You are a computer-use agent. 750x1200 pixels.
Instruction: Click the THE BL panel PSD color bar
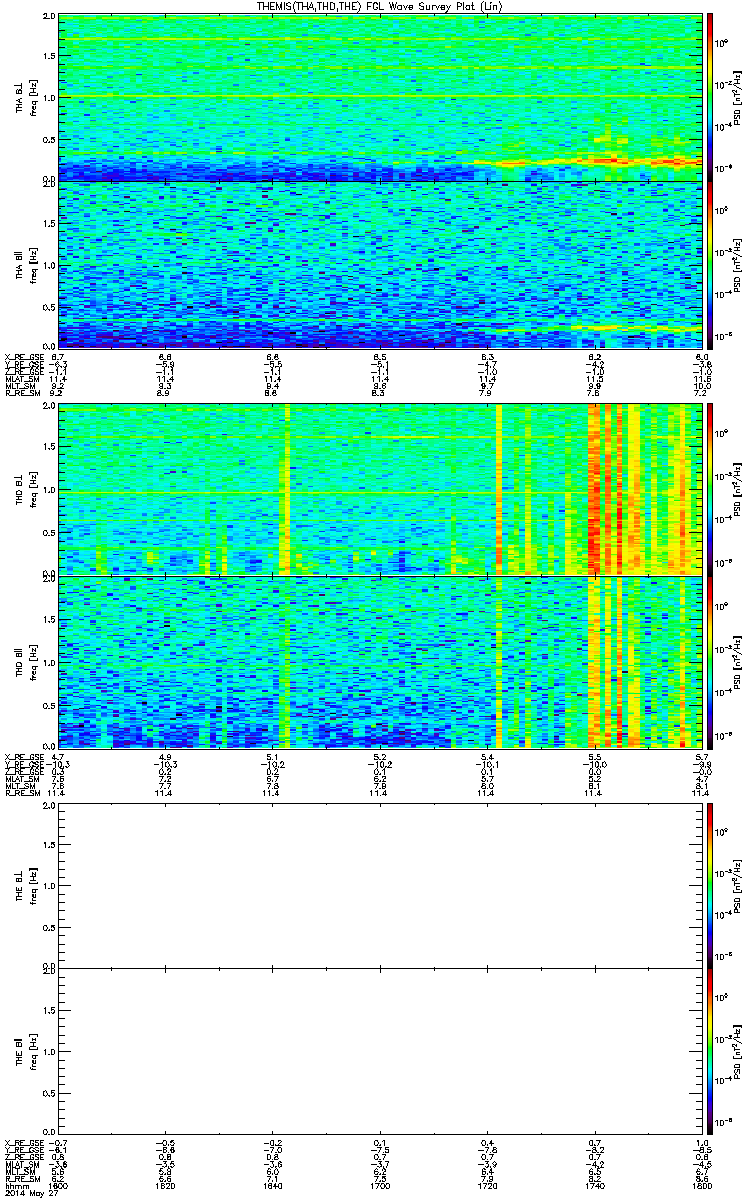[x=709, y=884]
